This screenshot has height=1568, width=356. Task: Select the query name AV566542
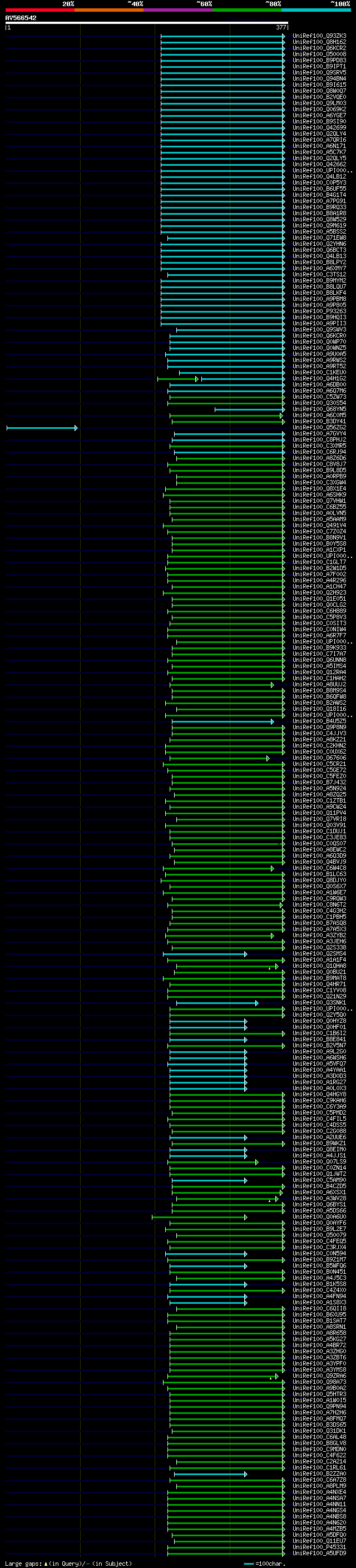(21, 18)
